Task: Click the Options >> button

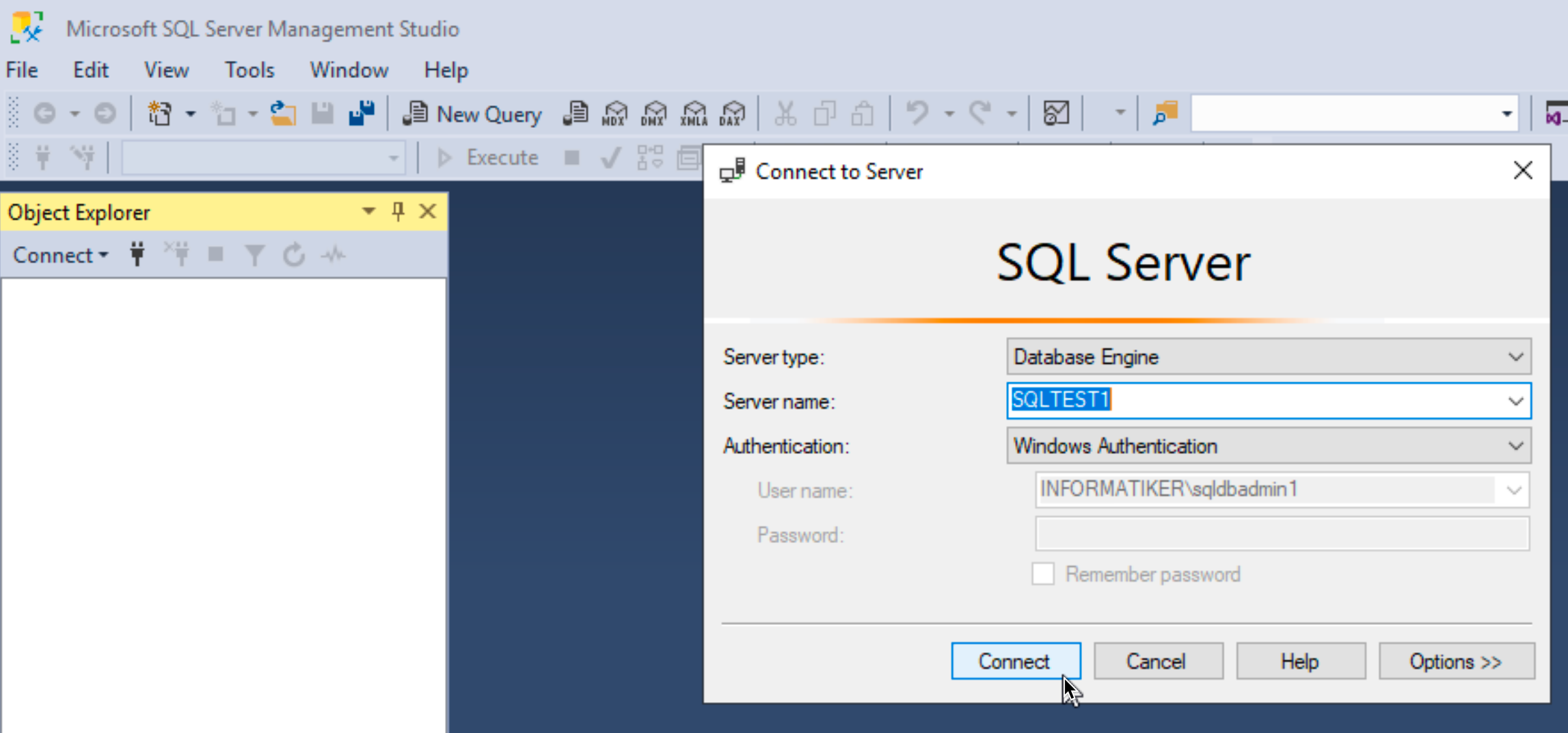Action: point(1457,661)
